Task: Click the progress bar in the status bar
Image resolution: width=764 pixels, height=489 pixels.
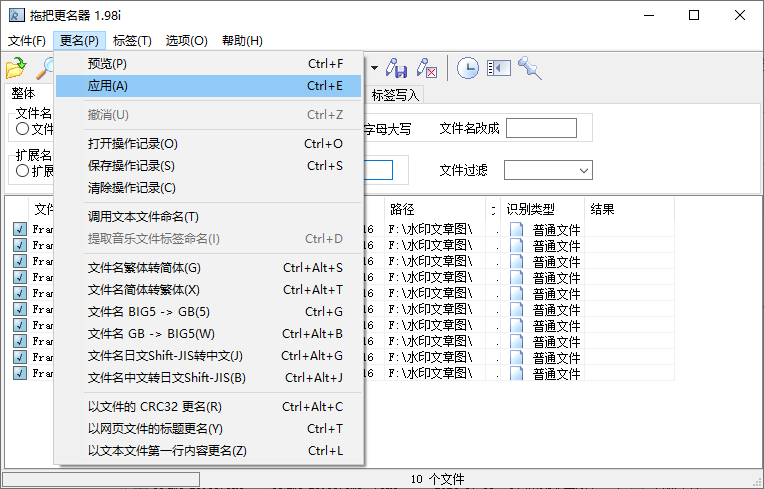Action: point(101,479)
